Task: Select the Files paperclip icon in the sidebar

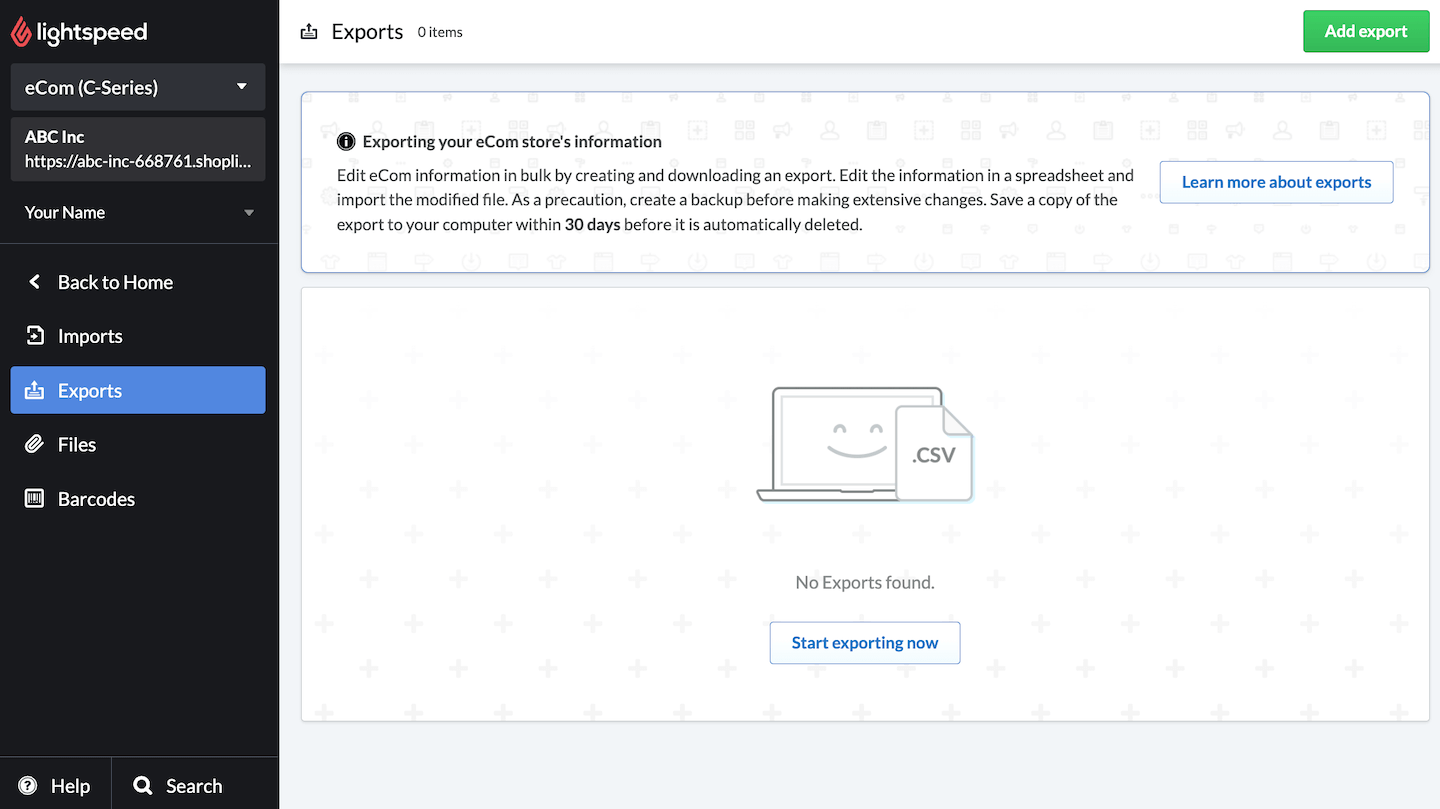Action: [34, 444]
